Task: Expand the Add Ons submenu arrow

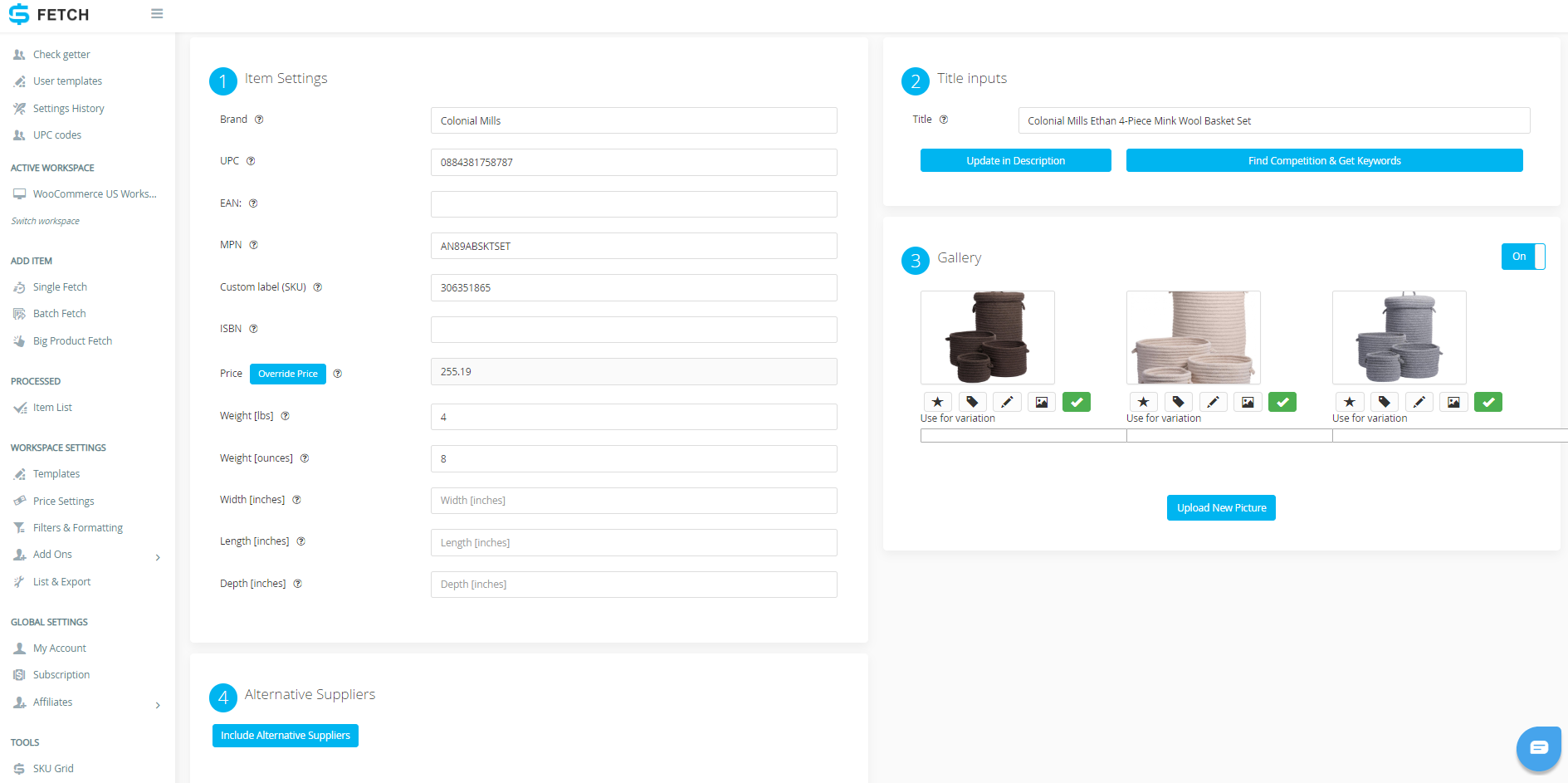Action: (158, 557)
